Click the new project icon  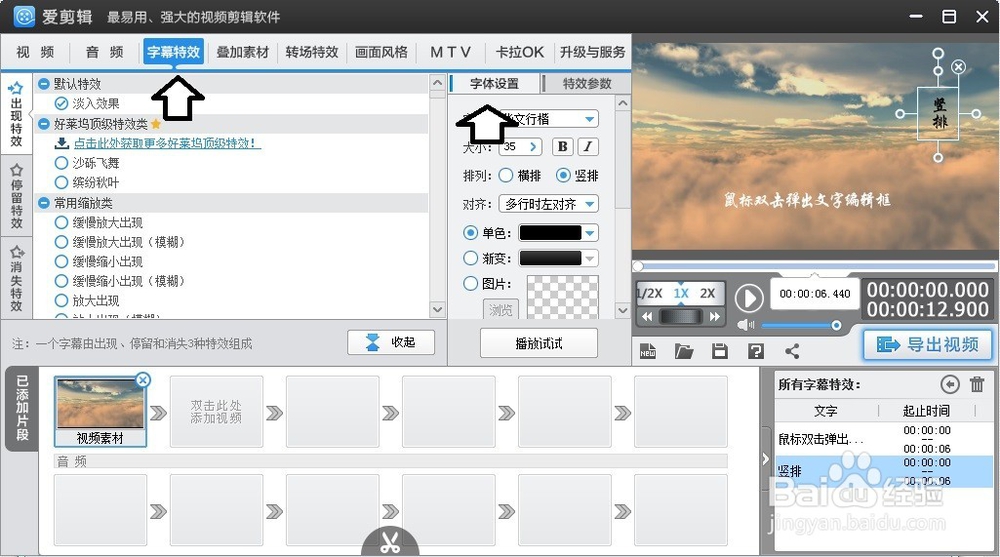[x=647, y=351]
